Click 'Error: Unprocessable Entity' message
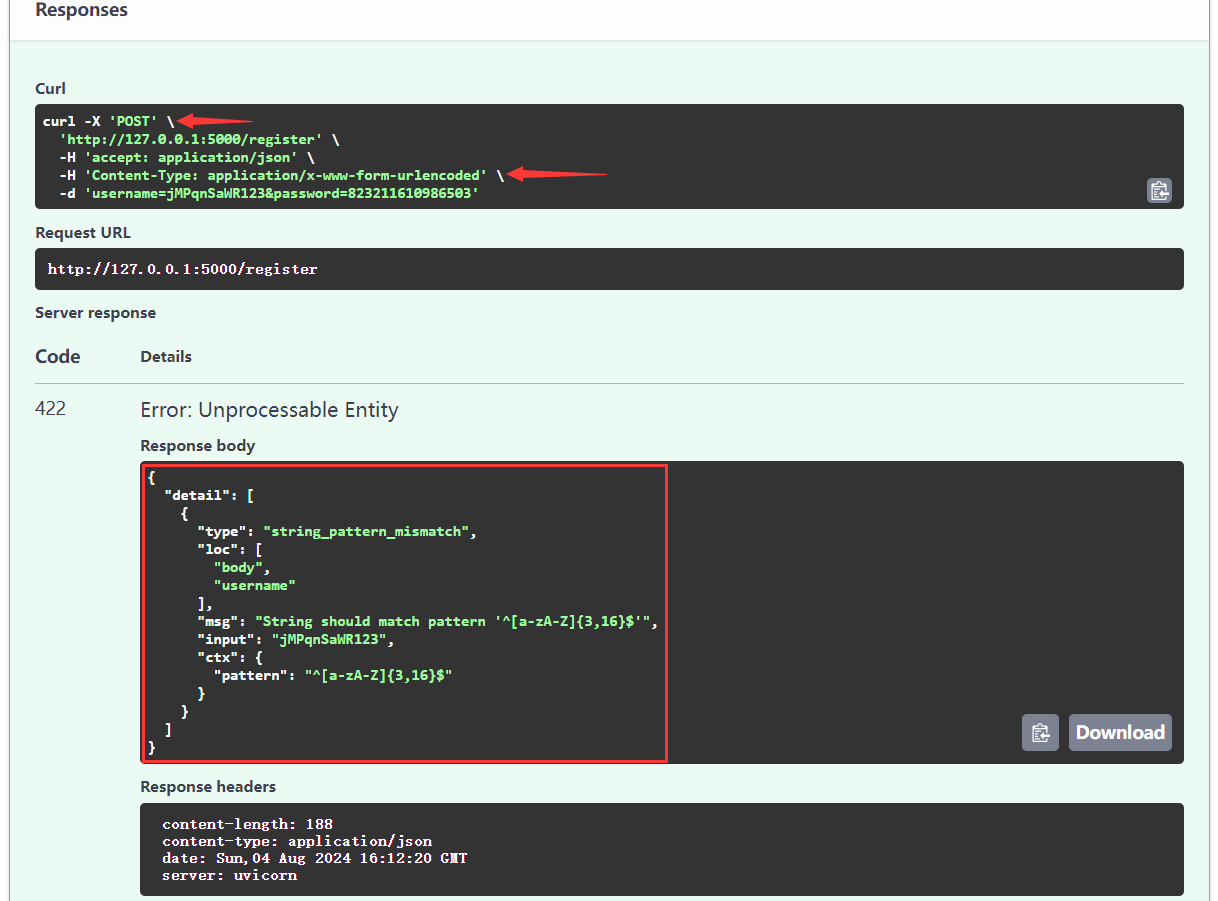1218x901 pixels. pos(269,410)
